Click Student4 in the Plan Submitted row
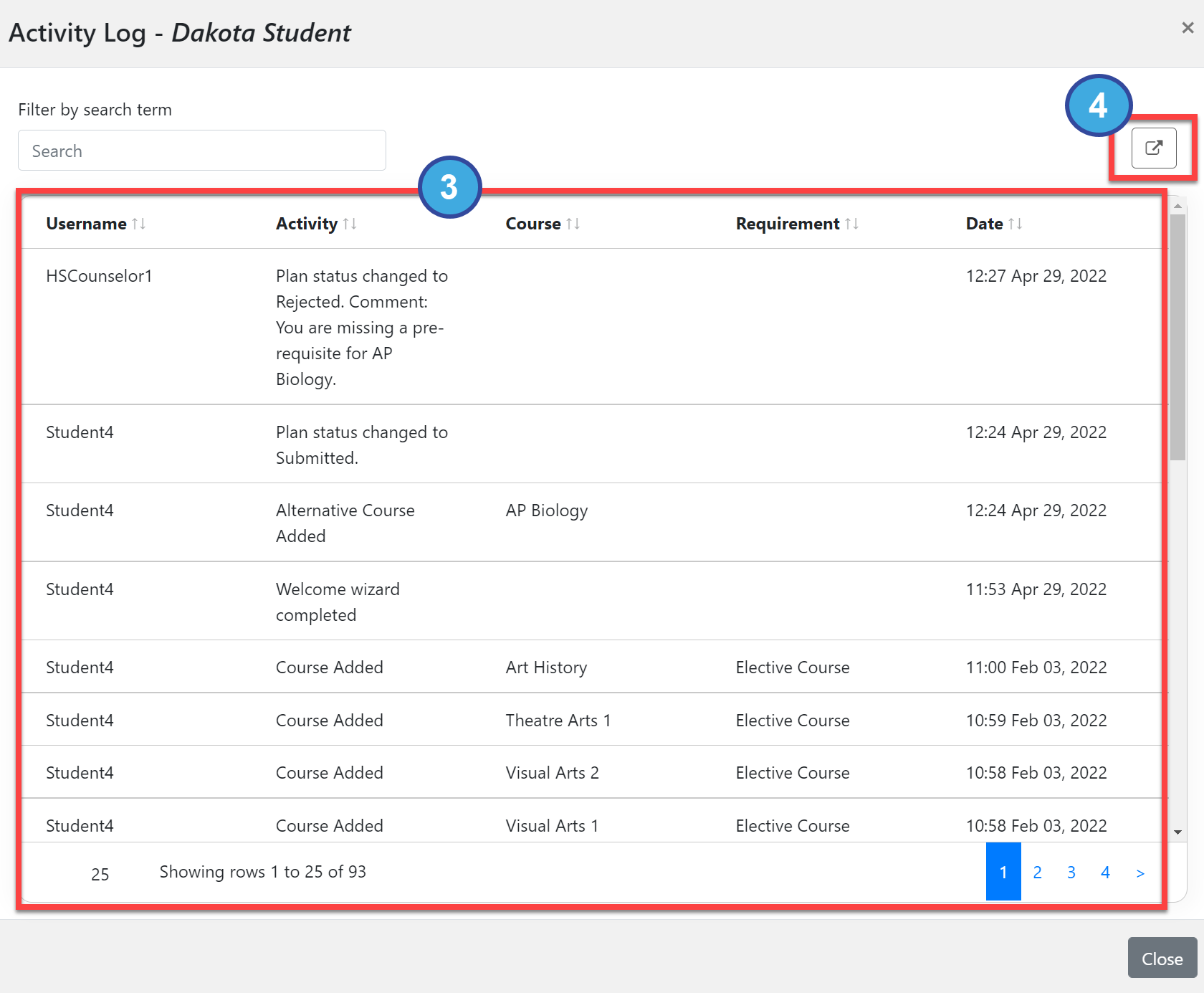The width and height of the screenshot is (1204, 993). click(x=80, y=432)
